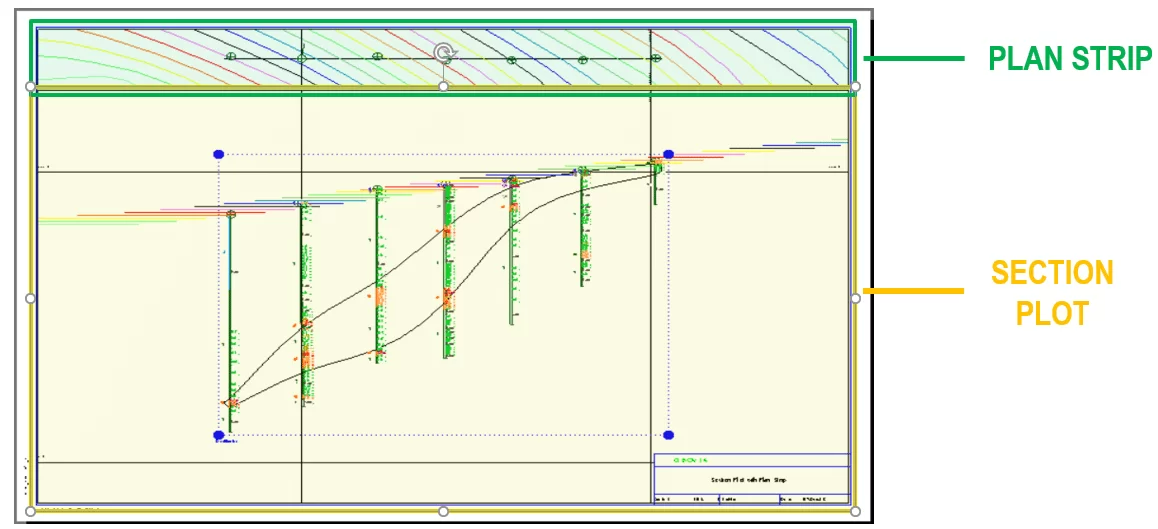Click the bottom-right white corner resize handle
The width and height of the screenshot is (1158, 529).
856,512
